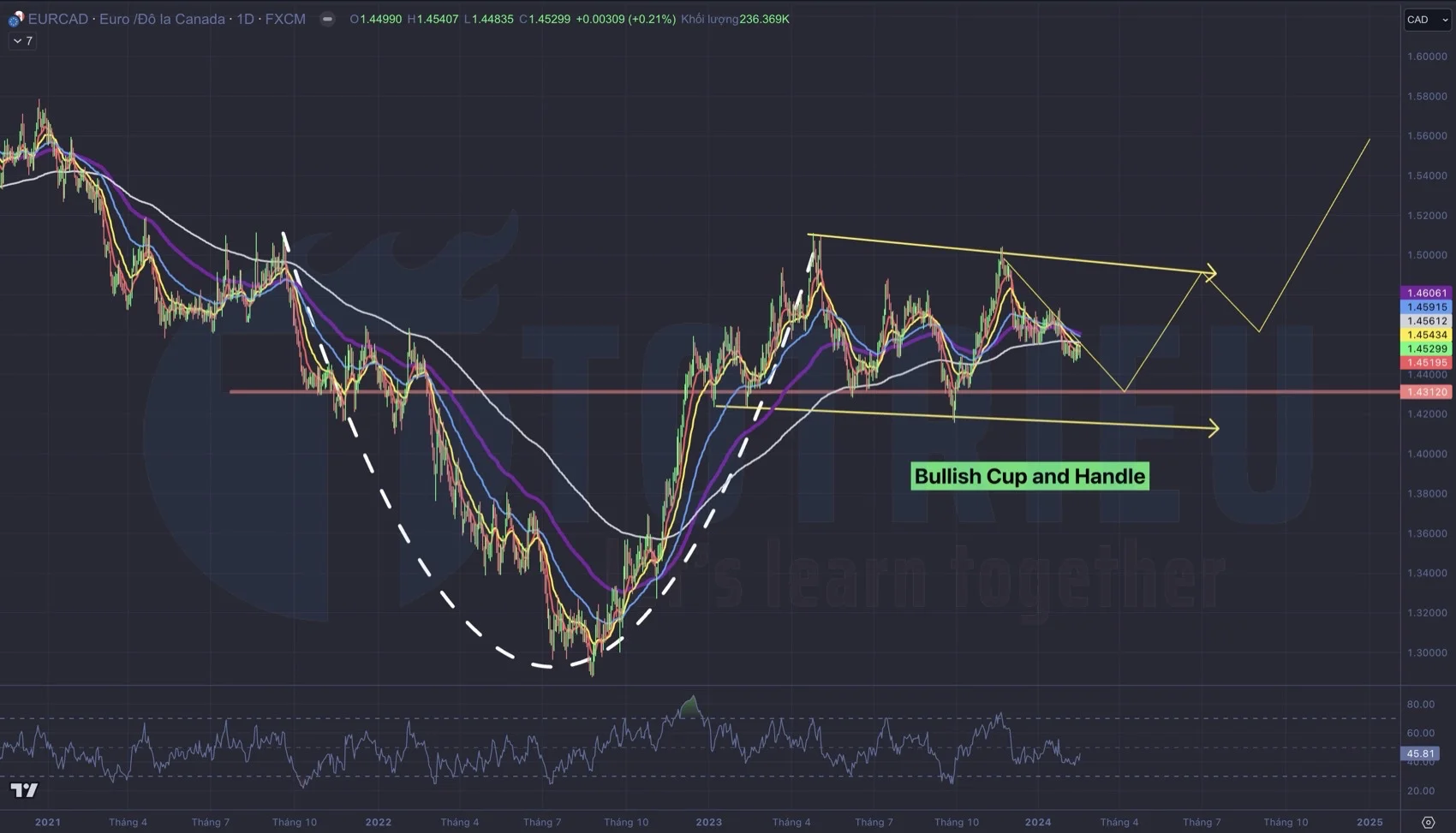This screenshot has height=833, width=1456.
Task: Click the EURCAD currency pair flag icon
Action: tap(15, 19)
